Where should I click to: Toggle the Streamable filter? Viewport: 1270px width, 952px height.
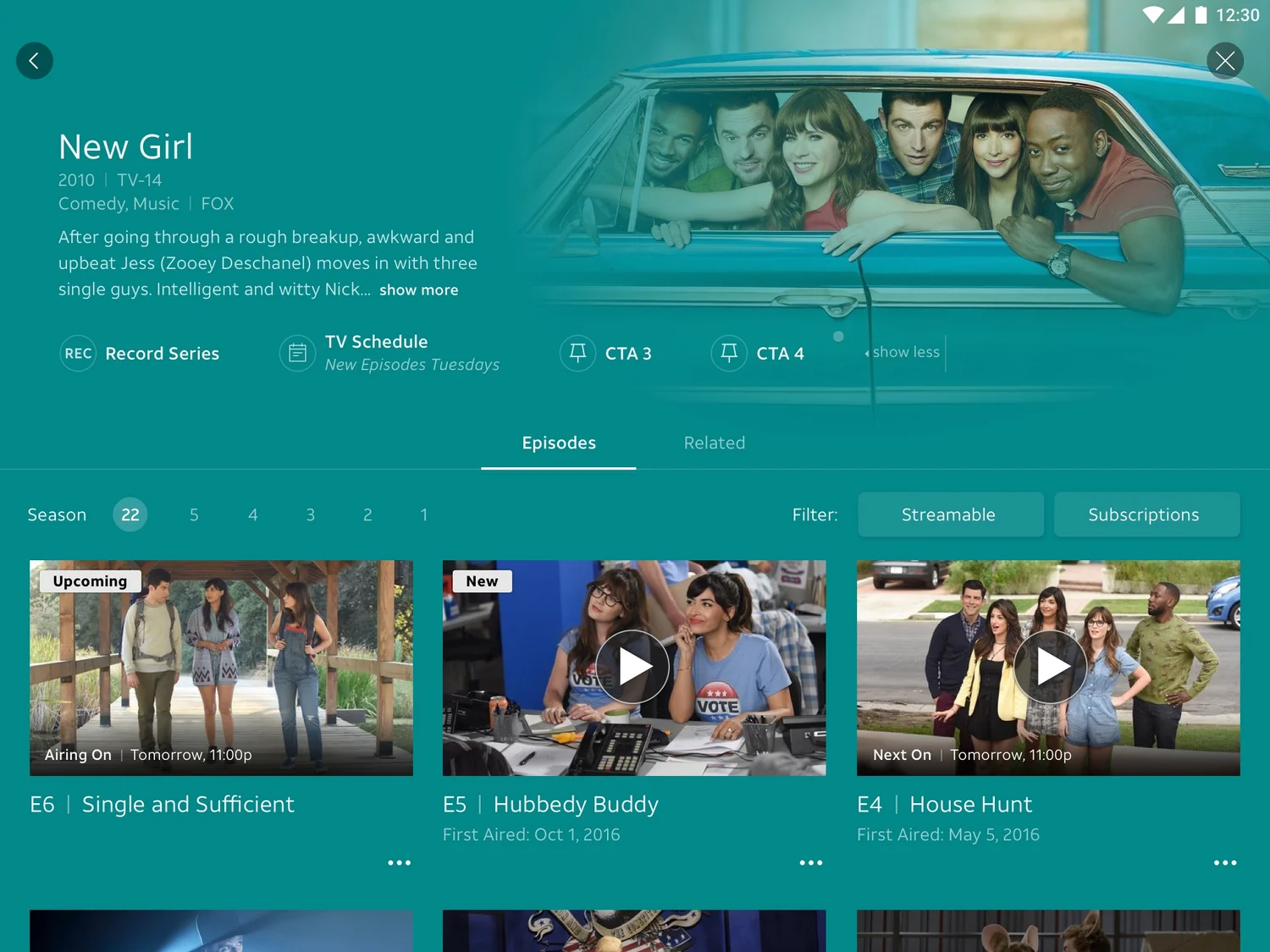pyautogui.click(x=951, y=515)
